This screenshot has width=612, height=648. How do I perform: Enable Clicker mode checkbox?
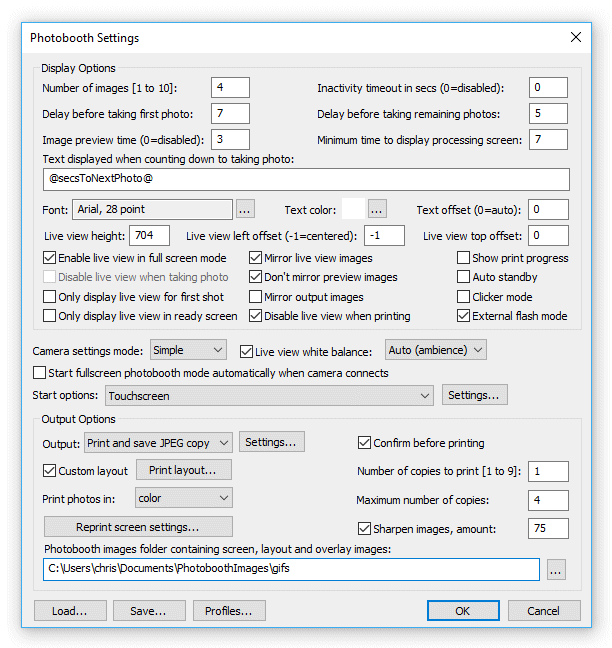464,297
